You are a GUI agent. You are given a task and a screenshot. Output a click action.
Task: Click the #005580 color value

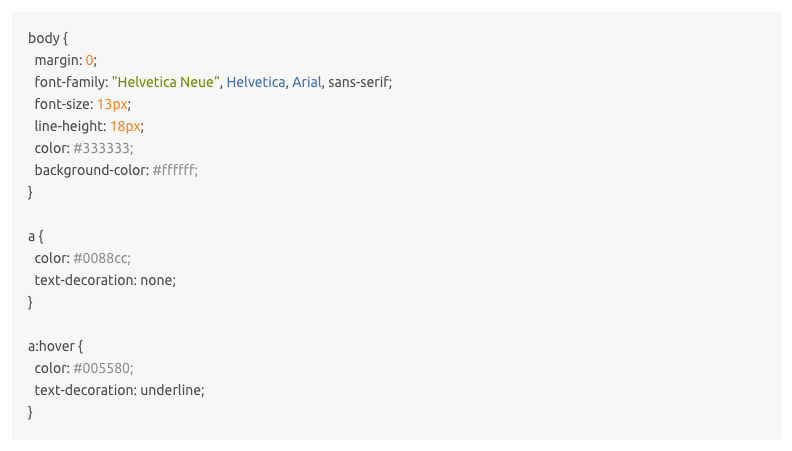102,368
